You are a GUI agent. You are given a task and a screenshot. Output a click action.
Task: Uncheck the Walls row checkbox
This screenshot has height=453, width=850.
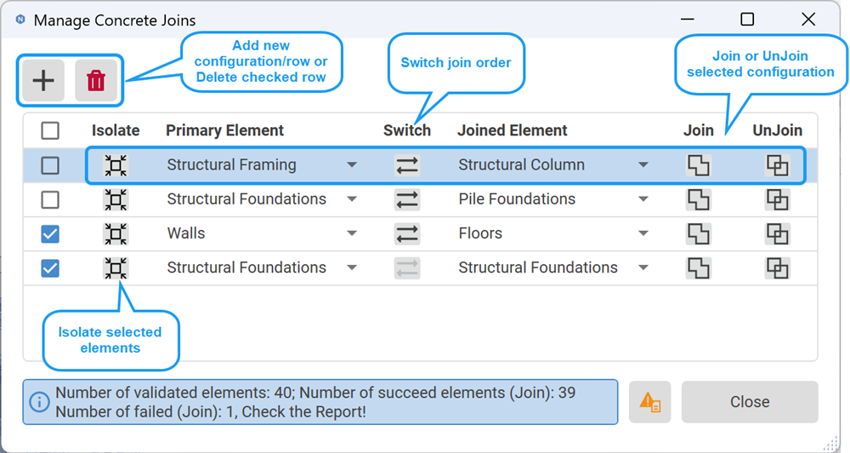[50, 234]
